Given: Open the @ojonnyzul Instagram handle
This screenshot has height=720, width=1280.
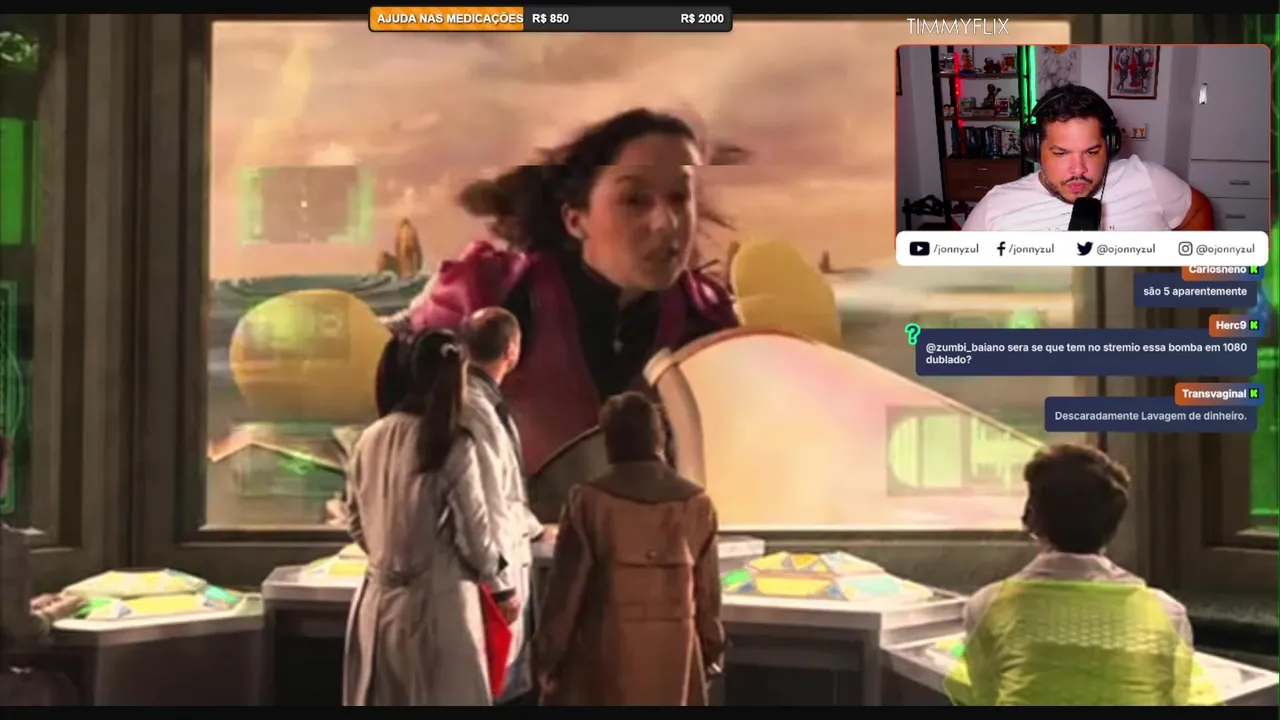Looking at the screenshot, I should (1225, 249).
